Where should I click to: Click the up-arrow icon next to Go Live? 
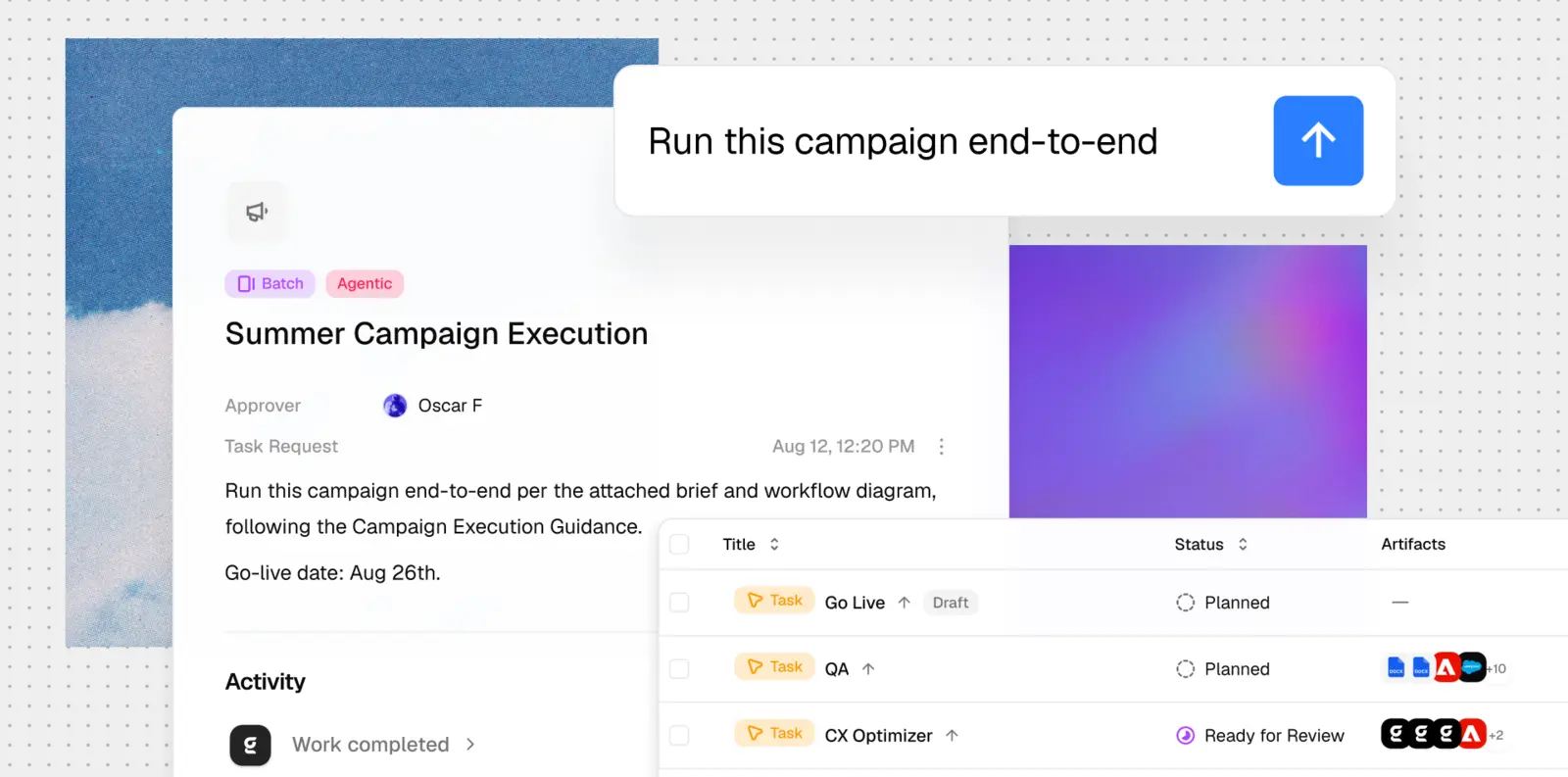pyautogui.click(x=904, y=603)
